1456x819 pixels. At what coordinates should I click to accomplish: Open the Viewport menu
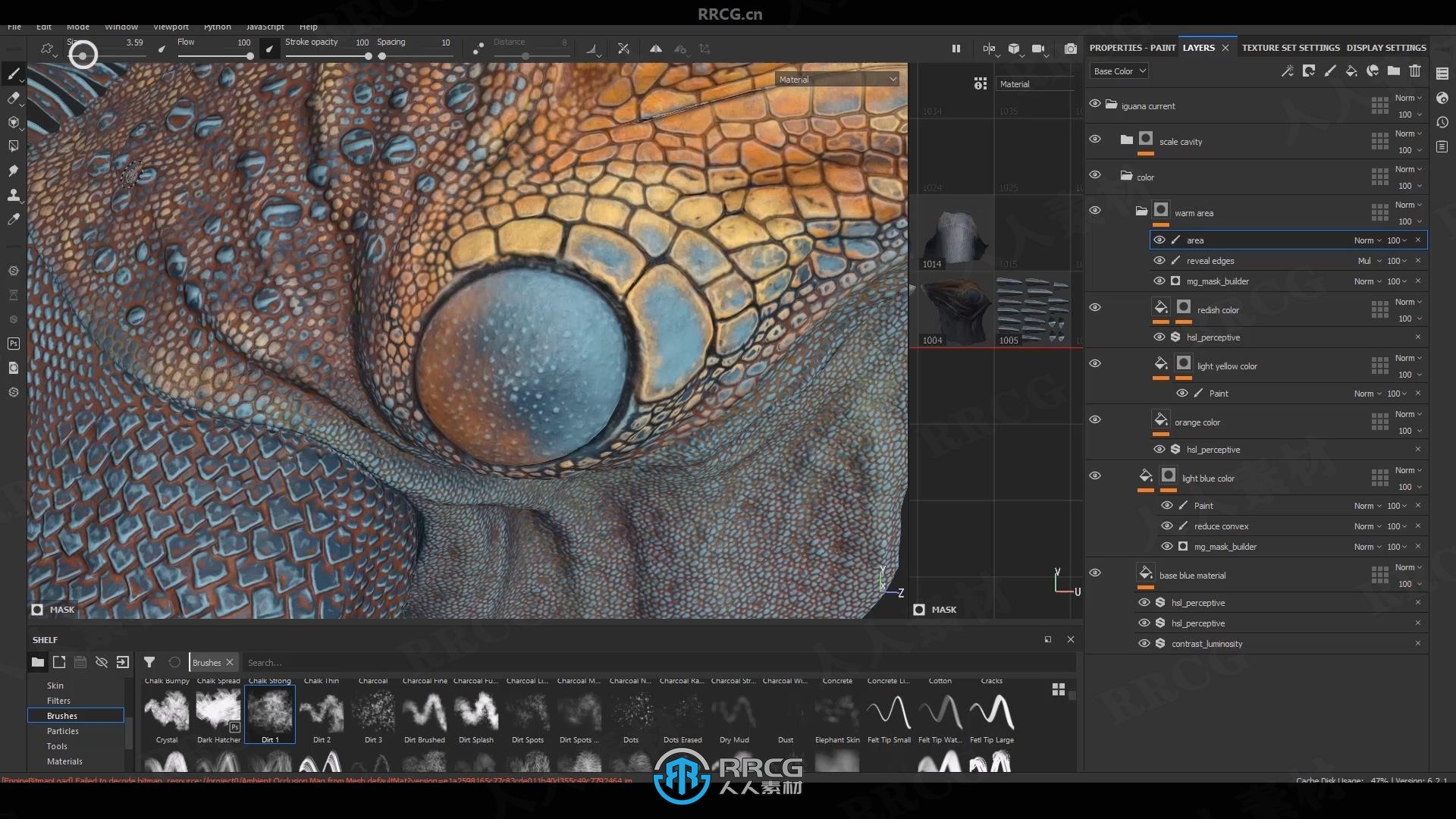(171, 27)
